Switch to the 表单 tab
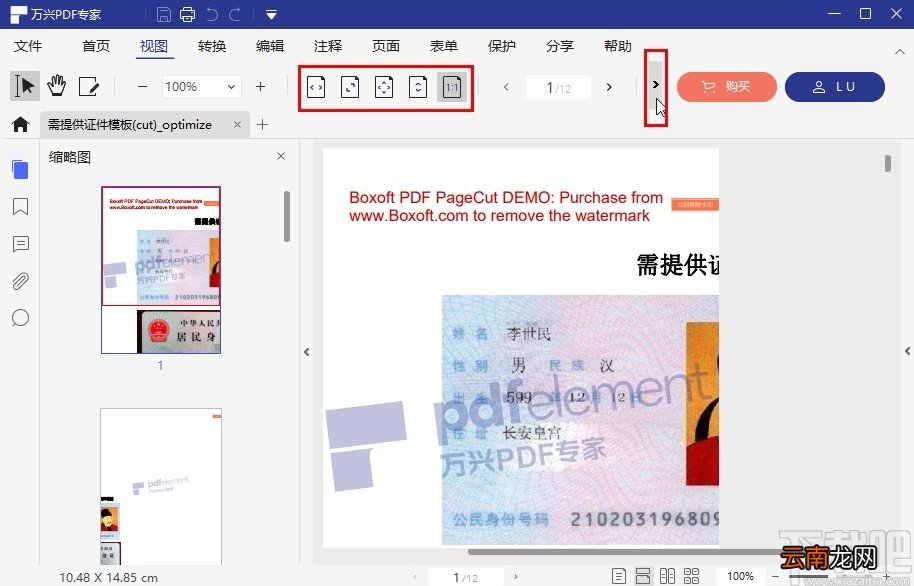Screen dimensions: 914x586 click(x=444, y=46)
